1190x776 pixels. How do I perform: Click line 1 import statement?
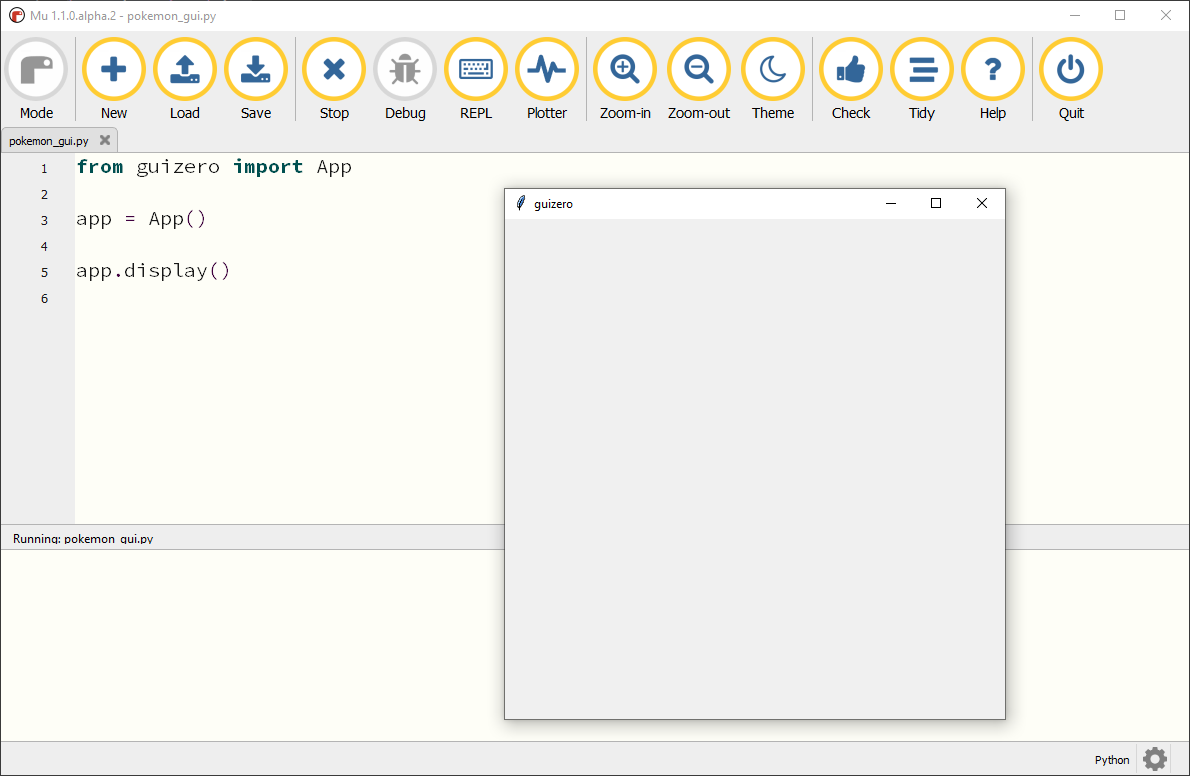click(214, 167)
